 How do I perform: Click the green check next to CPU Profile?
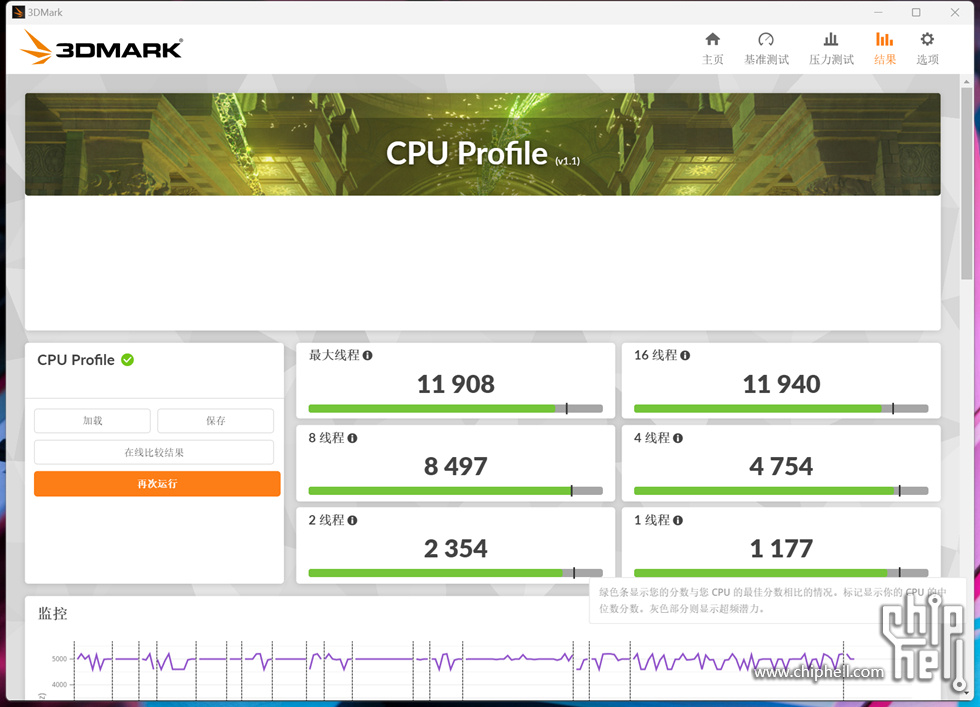click(x=128, y=360)
